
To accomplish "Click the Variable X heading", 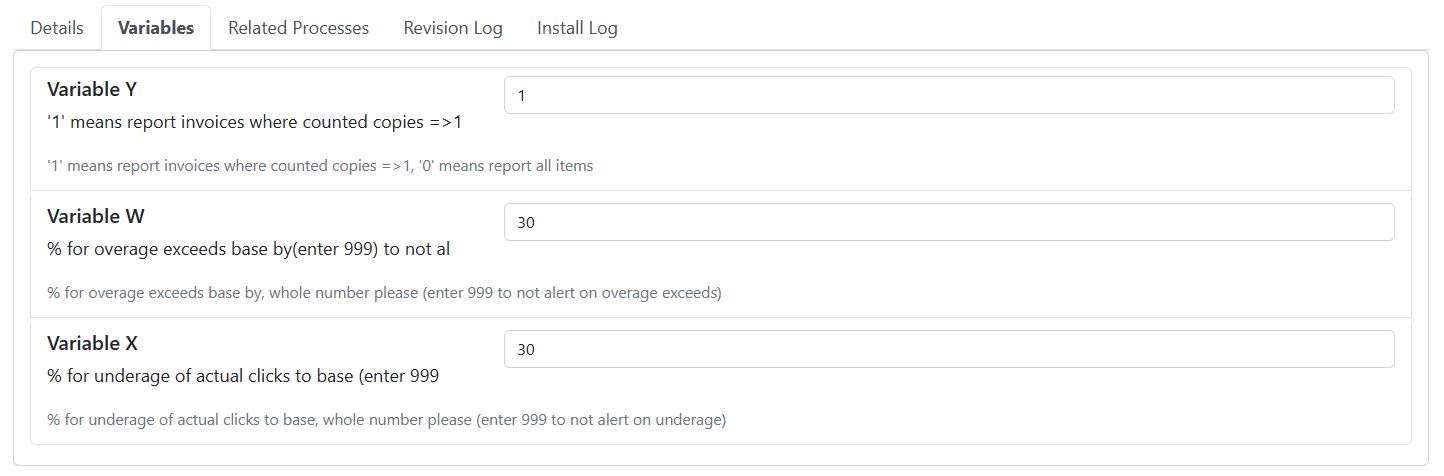I will 92,343.
